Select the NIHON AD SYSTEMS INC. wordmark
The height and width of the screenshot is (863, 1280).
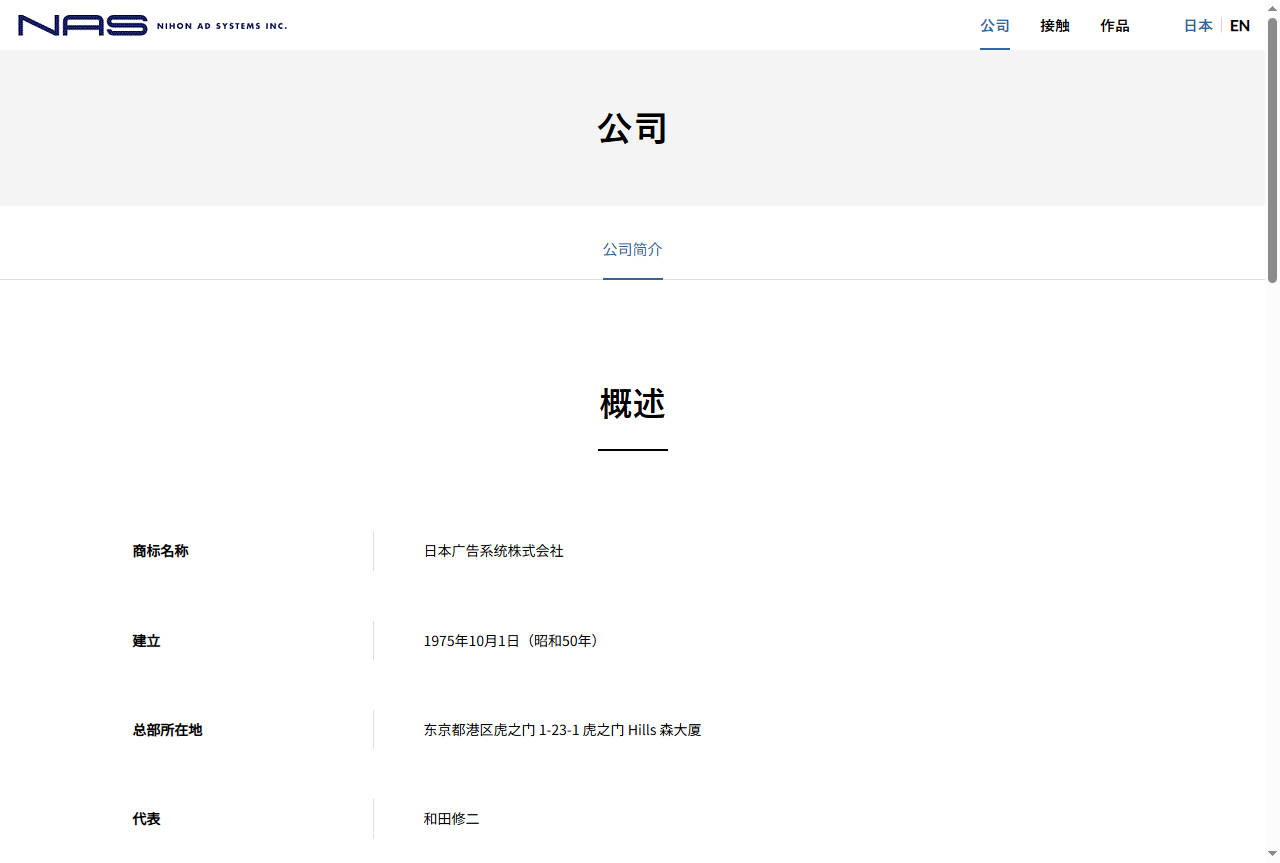[222, 26]
